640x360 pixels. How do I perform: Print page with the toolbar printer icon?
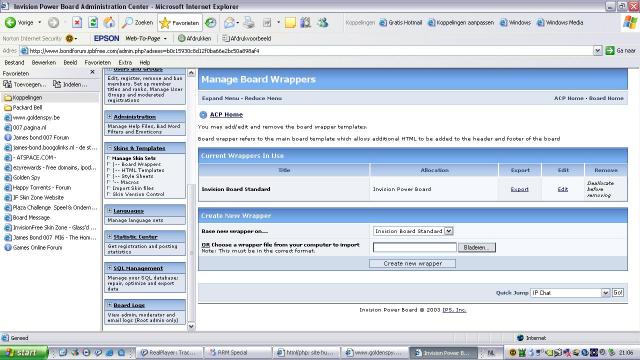[249, 23]
